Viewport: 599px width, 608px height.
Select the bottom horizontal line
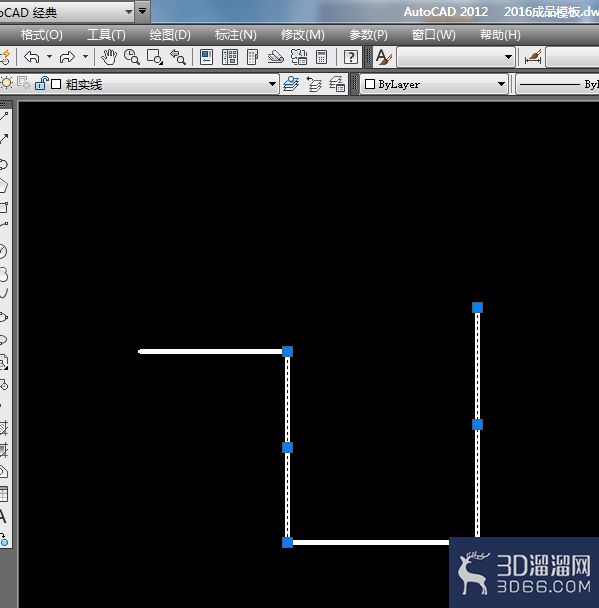370,542
